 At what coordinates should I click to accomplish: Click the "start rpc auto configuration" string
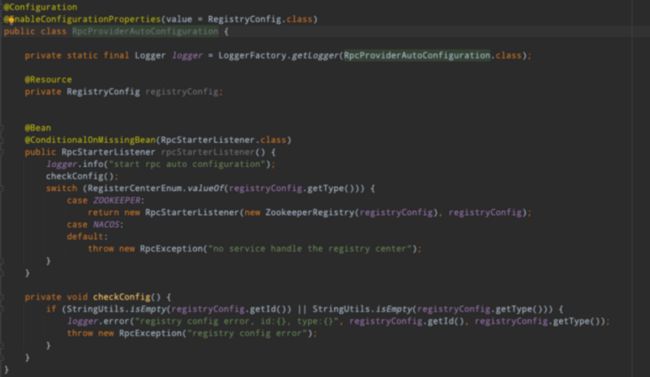click(187, 164)
